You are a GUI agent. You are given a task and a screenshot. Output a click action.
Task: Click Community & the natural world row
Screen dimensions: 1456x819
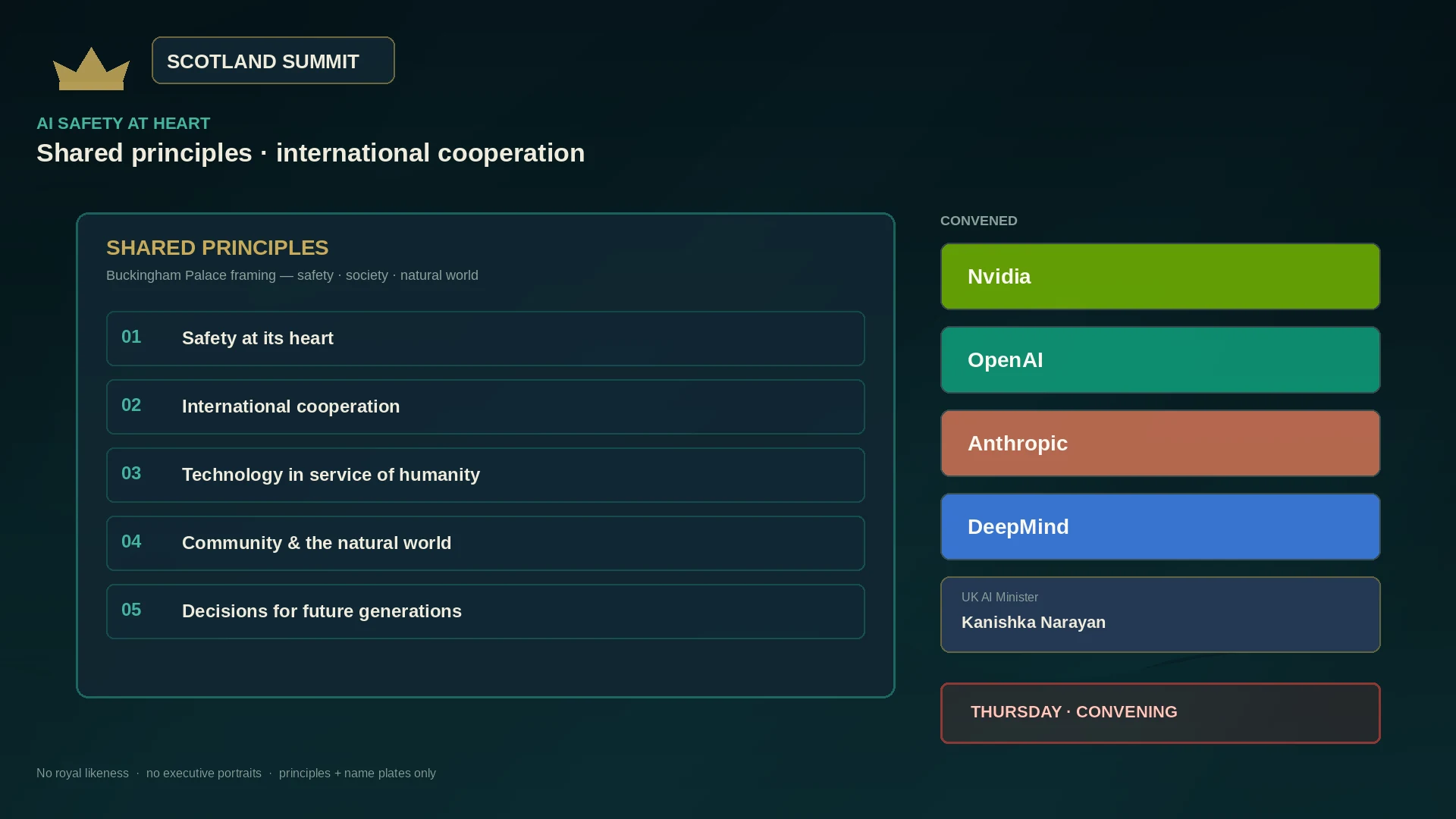pos(485,543)
